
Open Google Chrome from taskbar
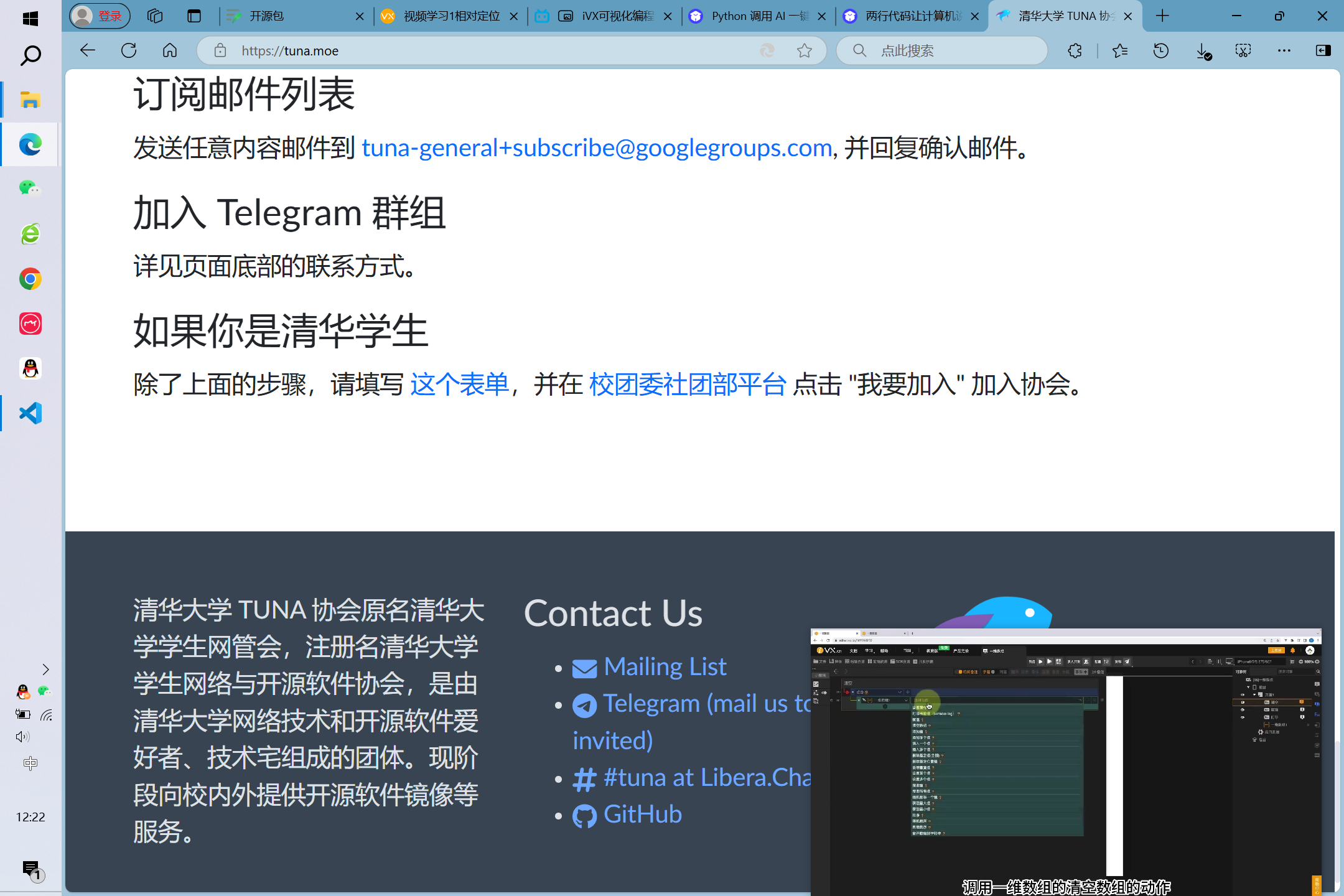point(30,279)
